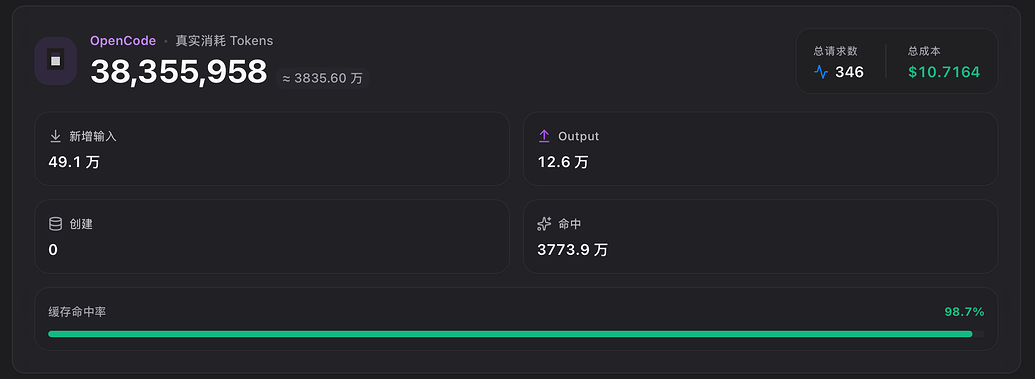Viewport: 1035px width, 379px height.
Task: Click the download arrow icon beside 新增输入
Action: point(55,136)
